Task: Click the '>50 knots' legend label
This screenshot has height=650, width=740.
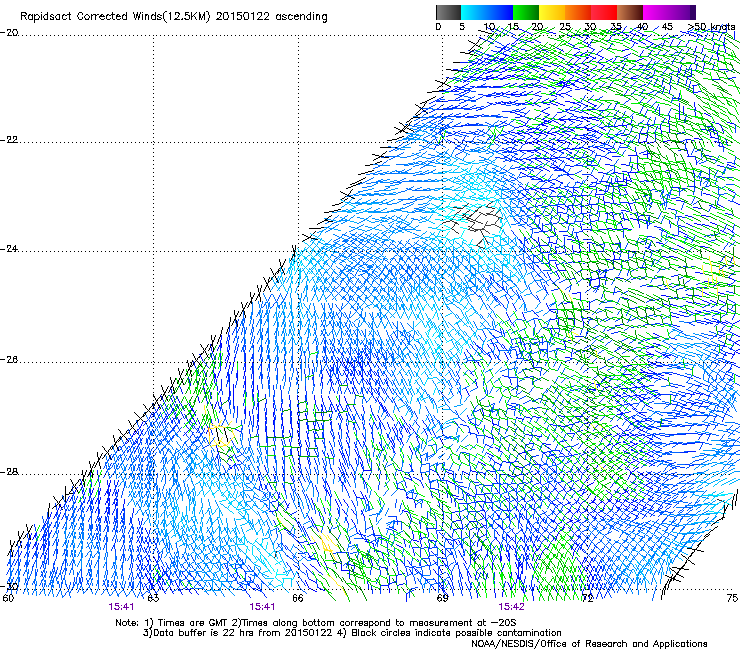Action: pyautogui.click(x=711, y=27)
